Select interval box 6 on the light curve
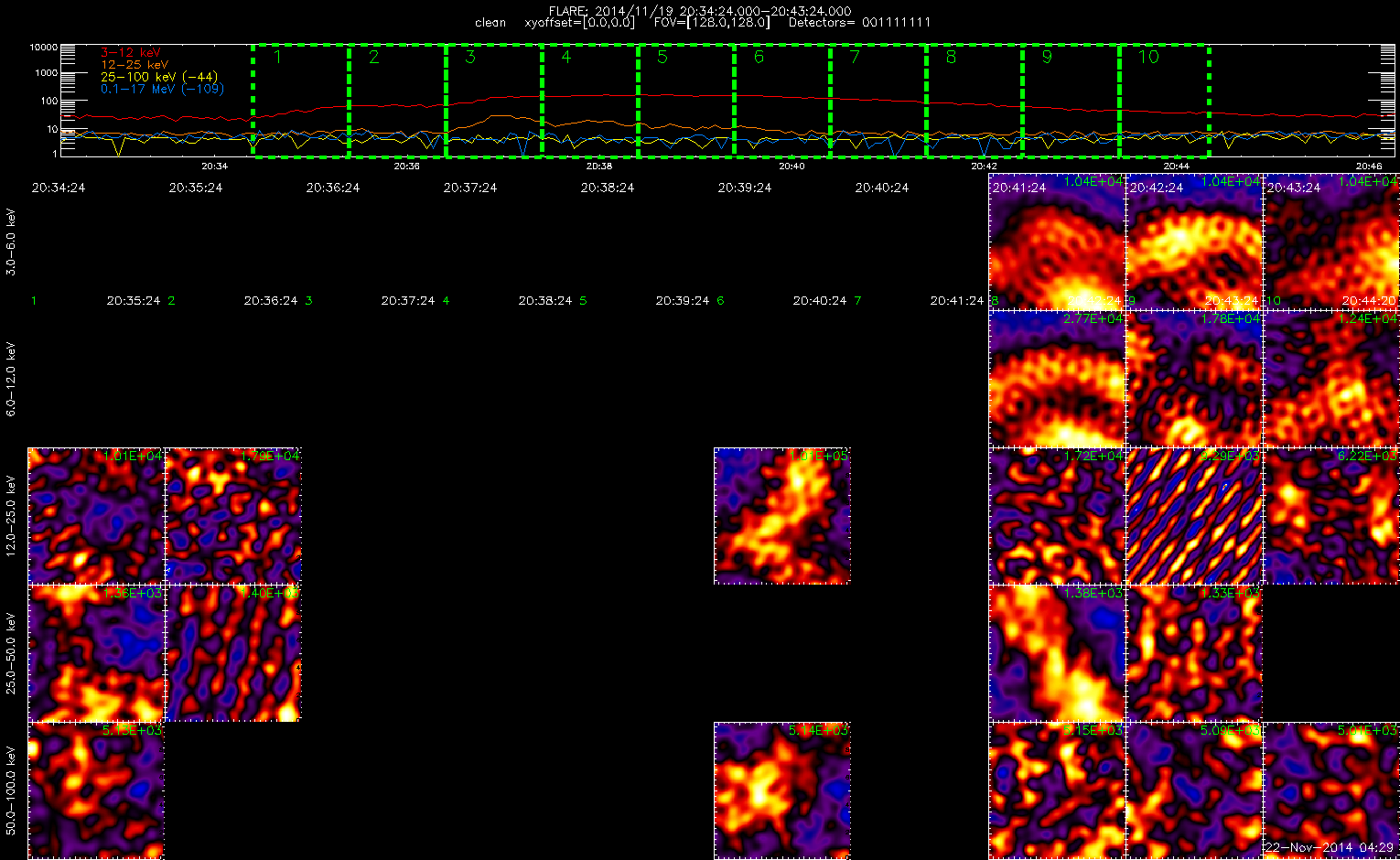This screenshot has width=1400, height=860. coord(781,101)
